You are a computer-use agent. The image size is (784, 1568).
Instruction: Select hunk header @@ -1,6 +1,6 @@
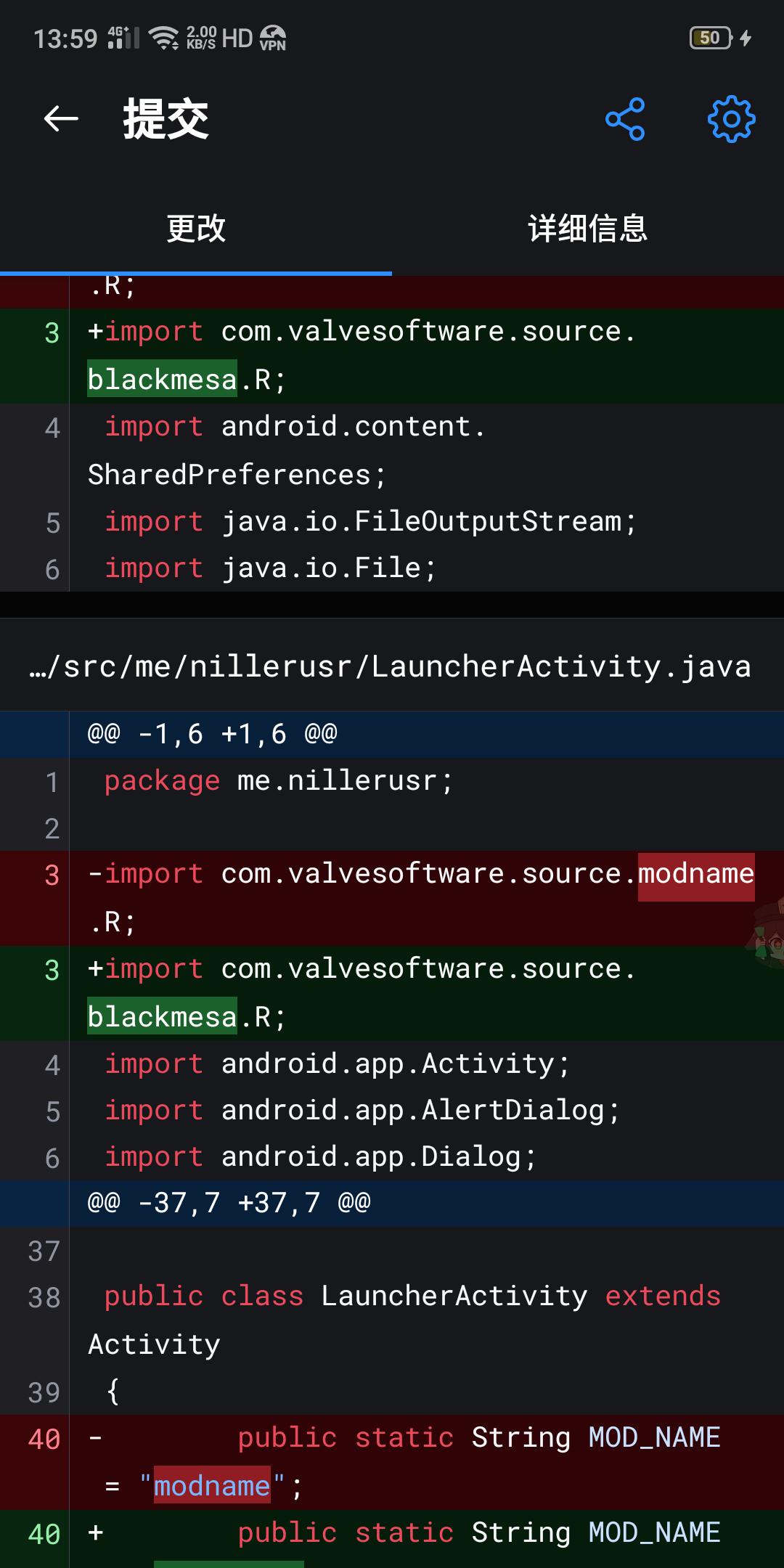point(392,735)
